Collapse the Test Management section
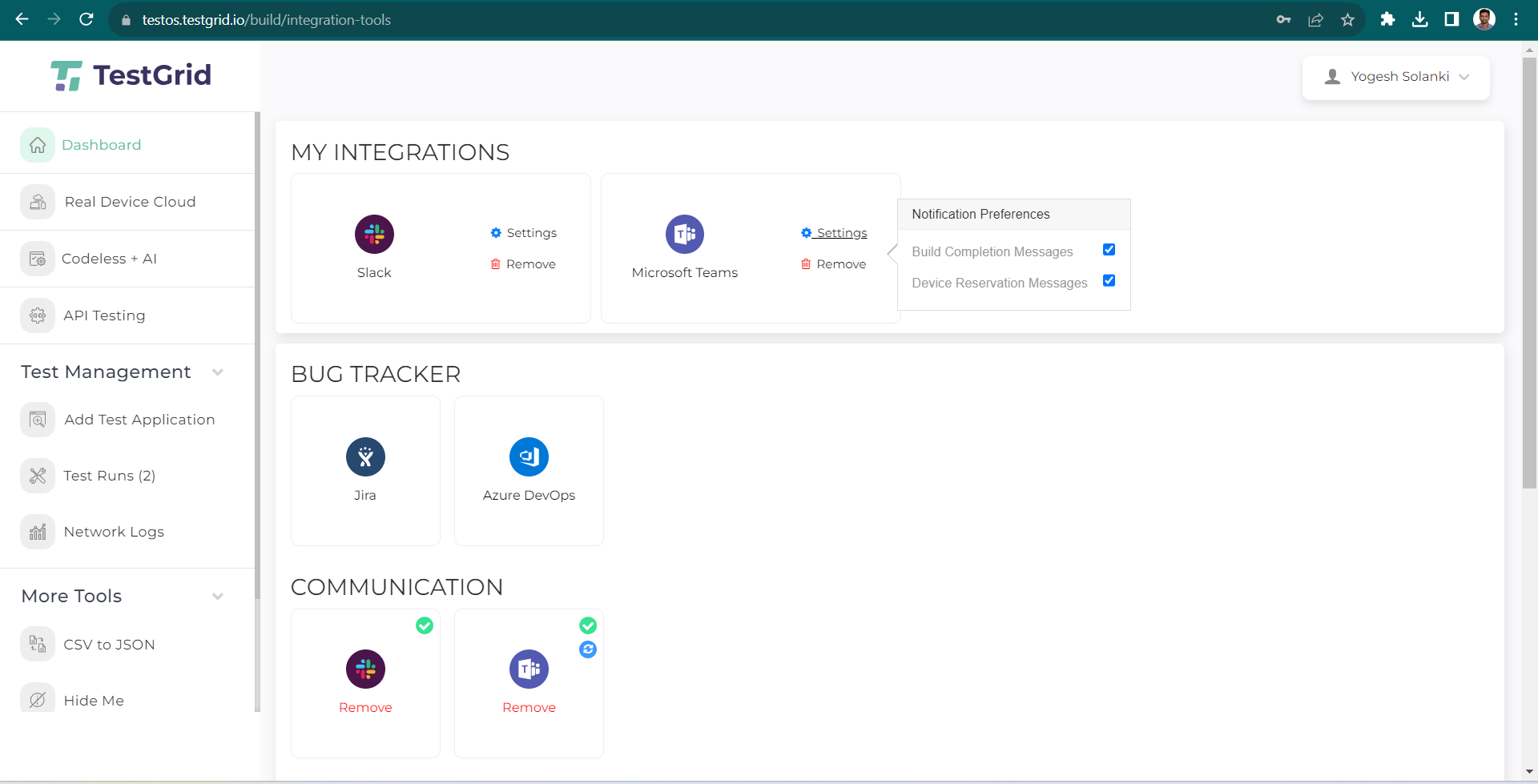The width and height of the screenshot is (1538, 784). (217, 372)
